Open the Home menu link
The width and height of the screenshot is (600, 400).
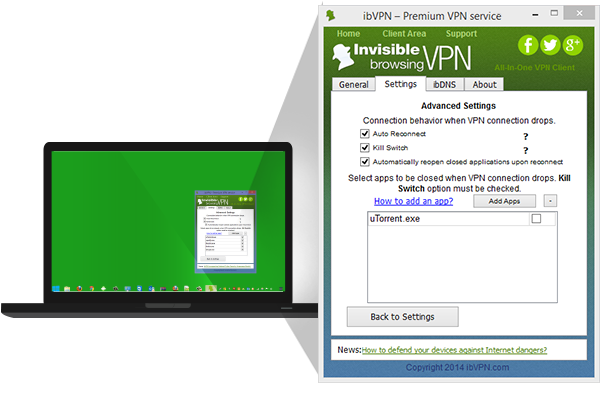(x=348, y=34)
